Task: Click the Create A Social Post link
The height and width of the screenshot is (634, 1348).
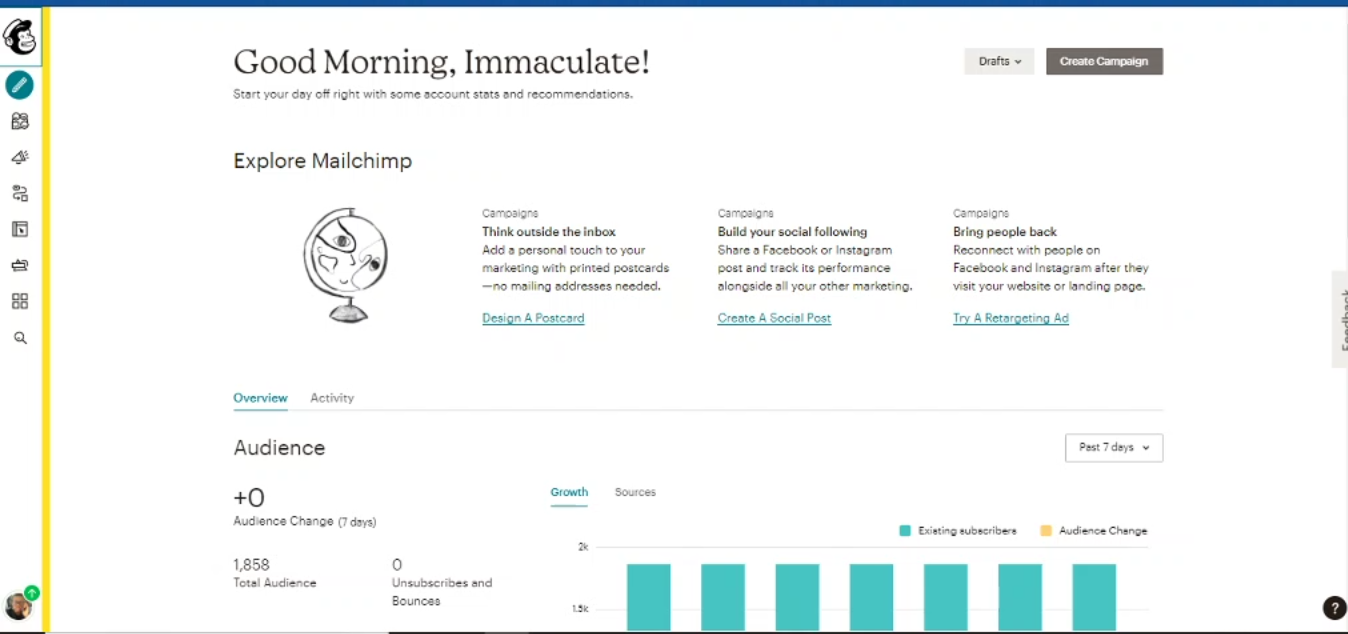Action: tap(774, 318)
